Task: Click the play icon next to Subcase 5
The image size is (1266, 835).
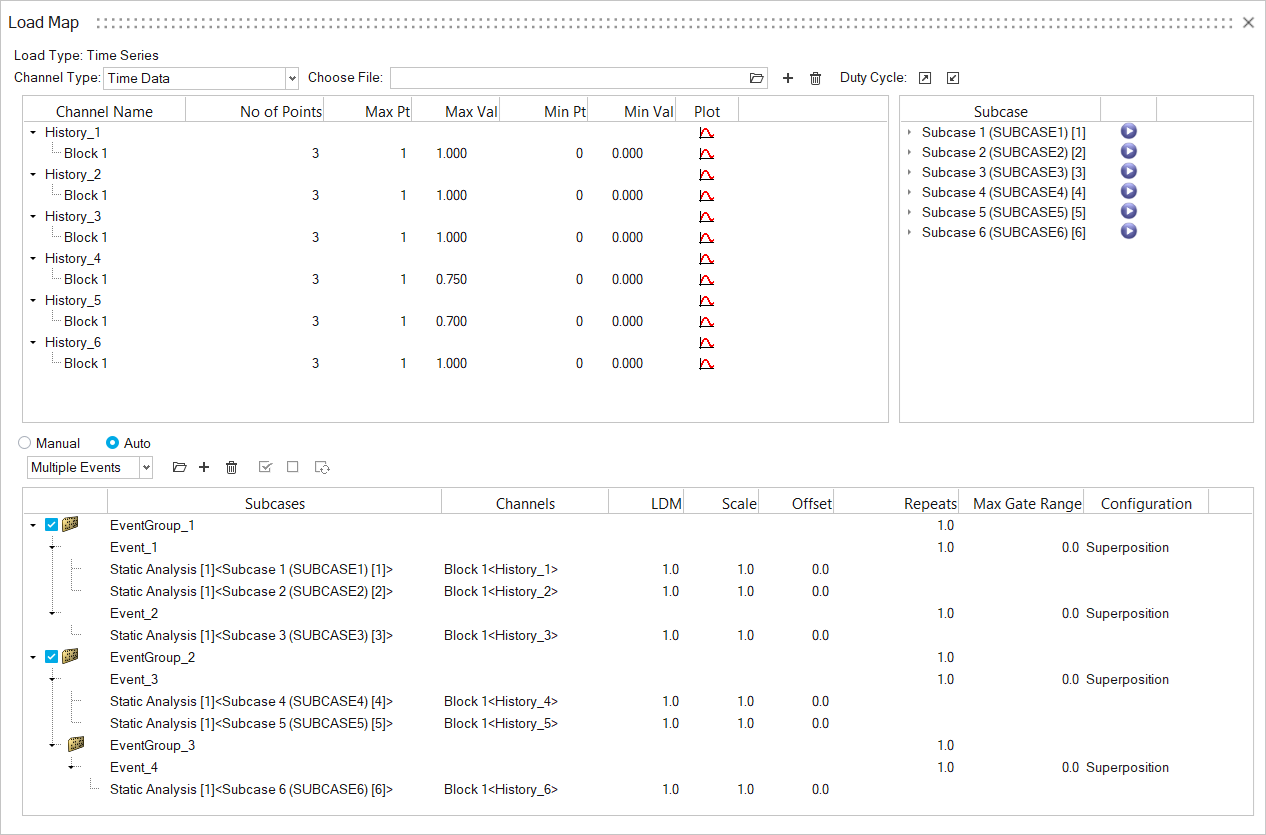Action: [x=1129, y=211]
